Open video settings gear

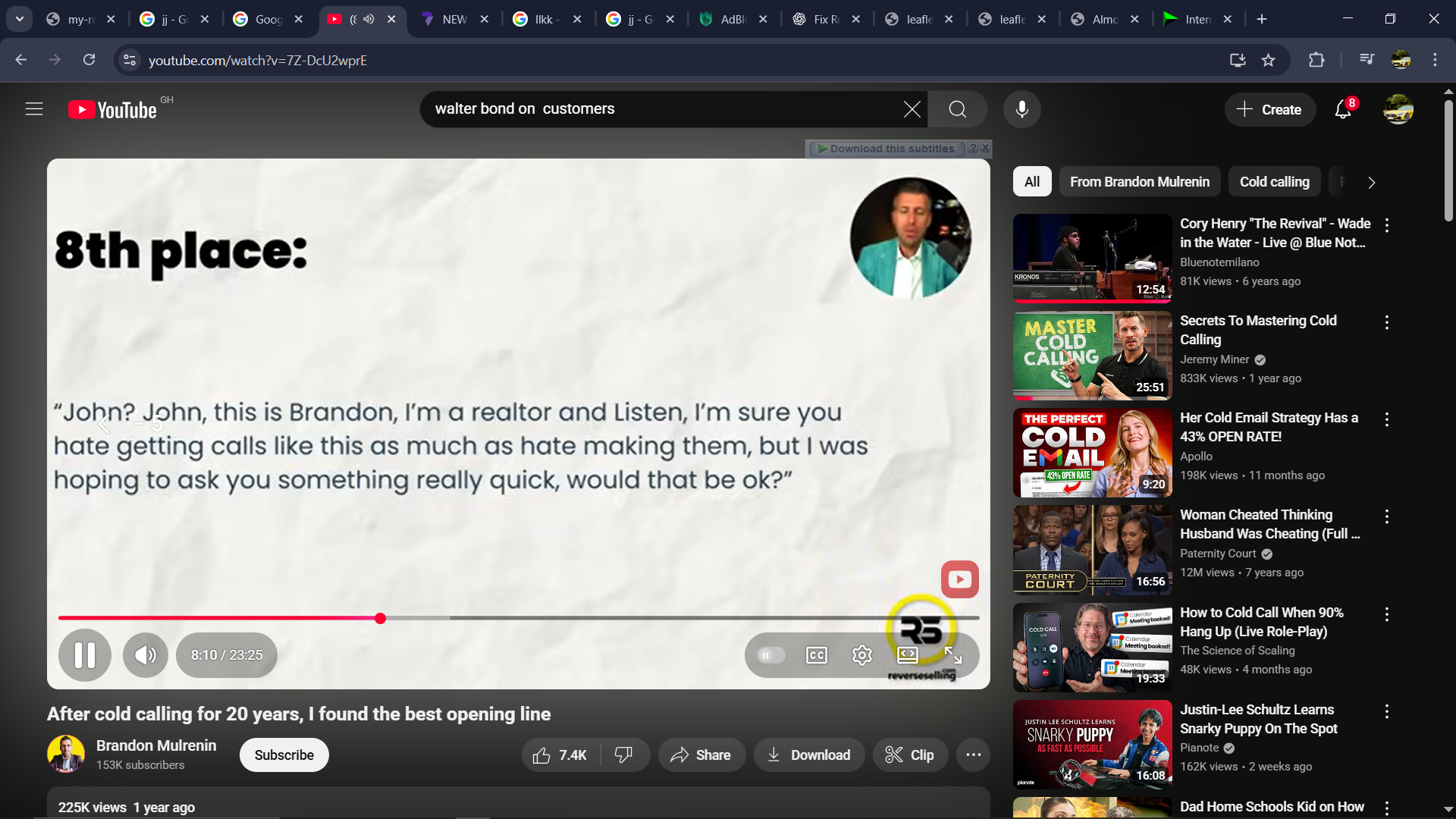[861, 655]
